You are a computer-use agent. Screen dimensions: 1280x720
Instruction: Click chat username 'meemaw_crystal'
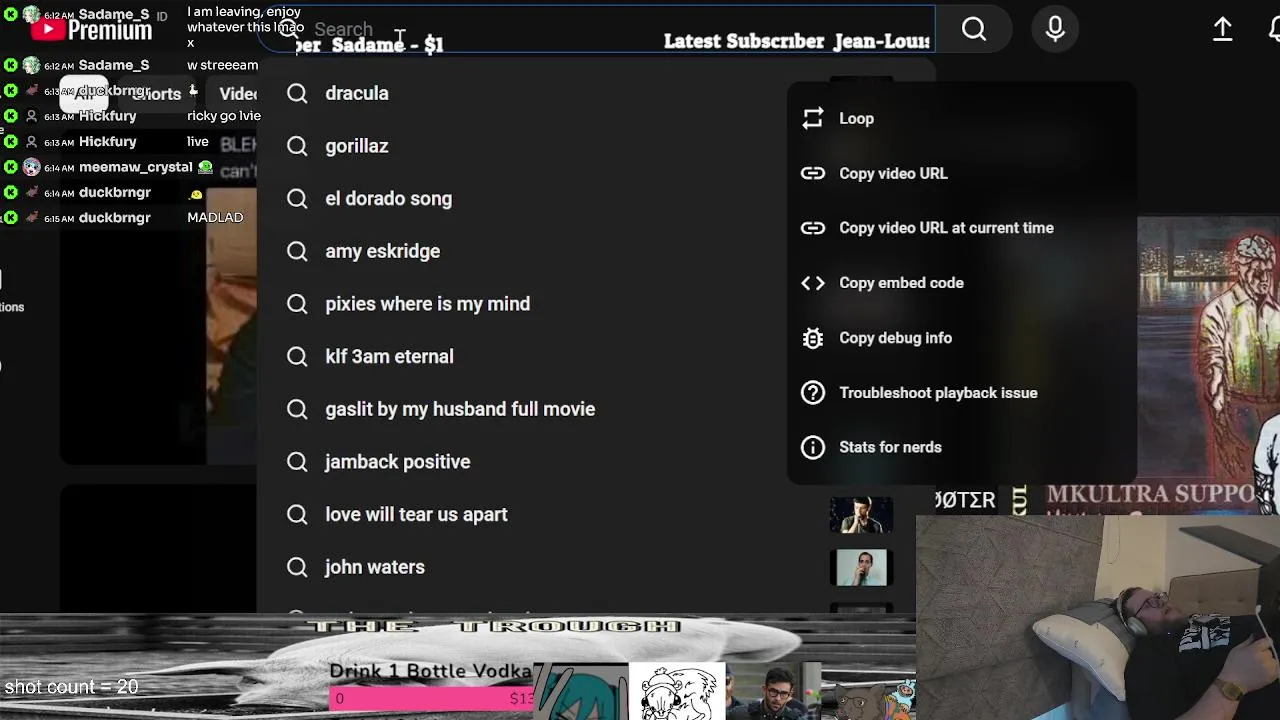pos(135,167)
